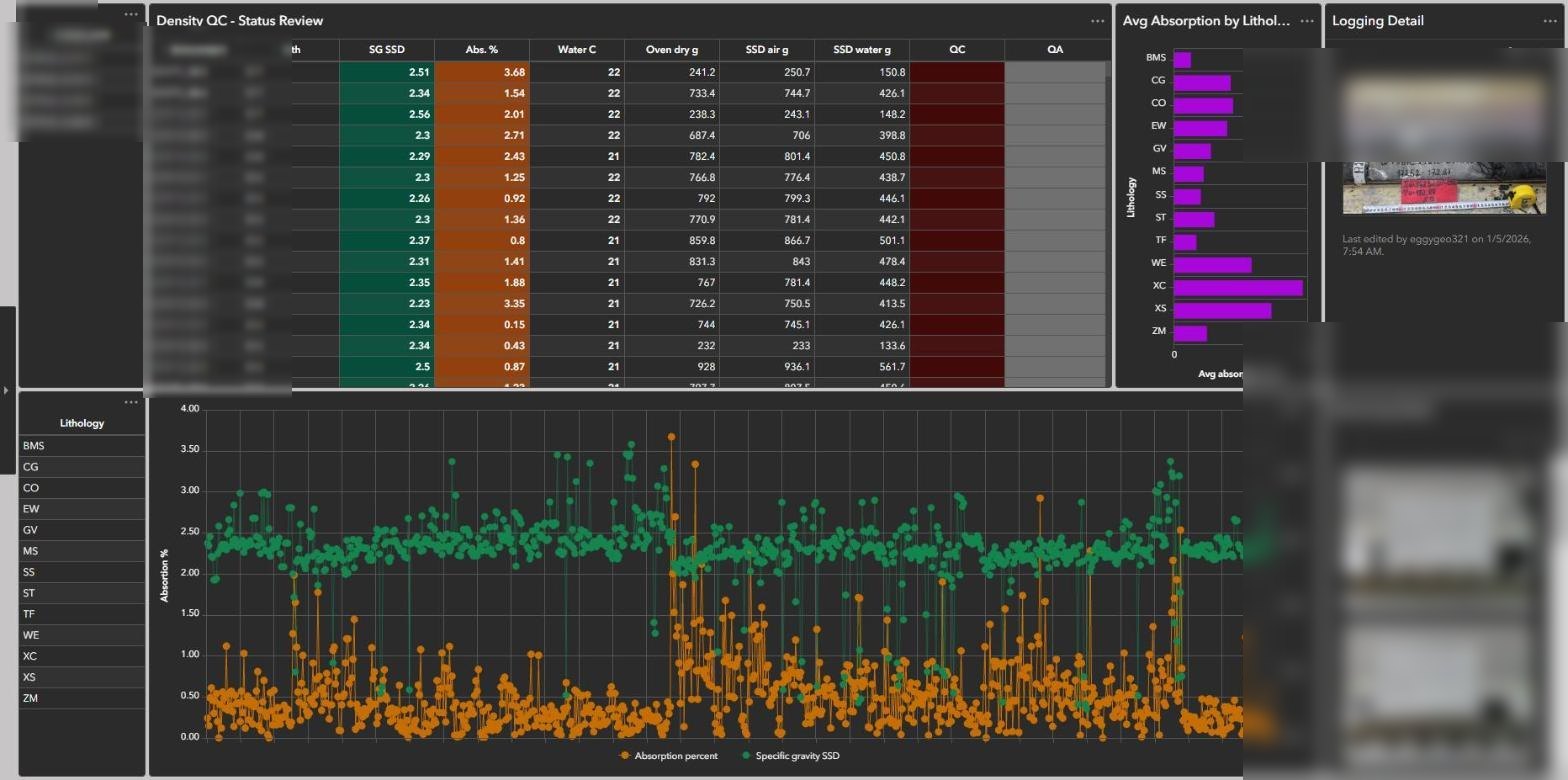Click the QA column header
The height and width of the screenshot is (780, 1568).
pyautogui.click(x=1055, y=50)
